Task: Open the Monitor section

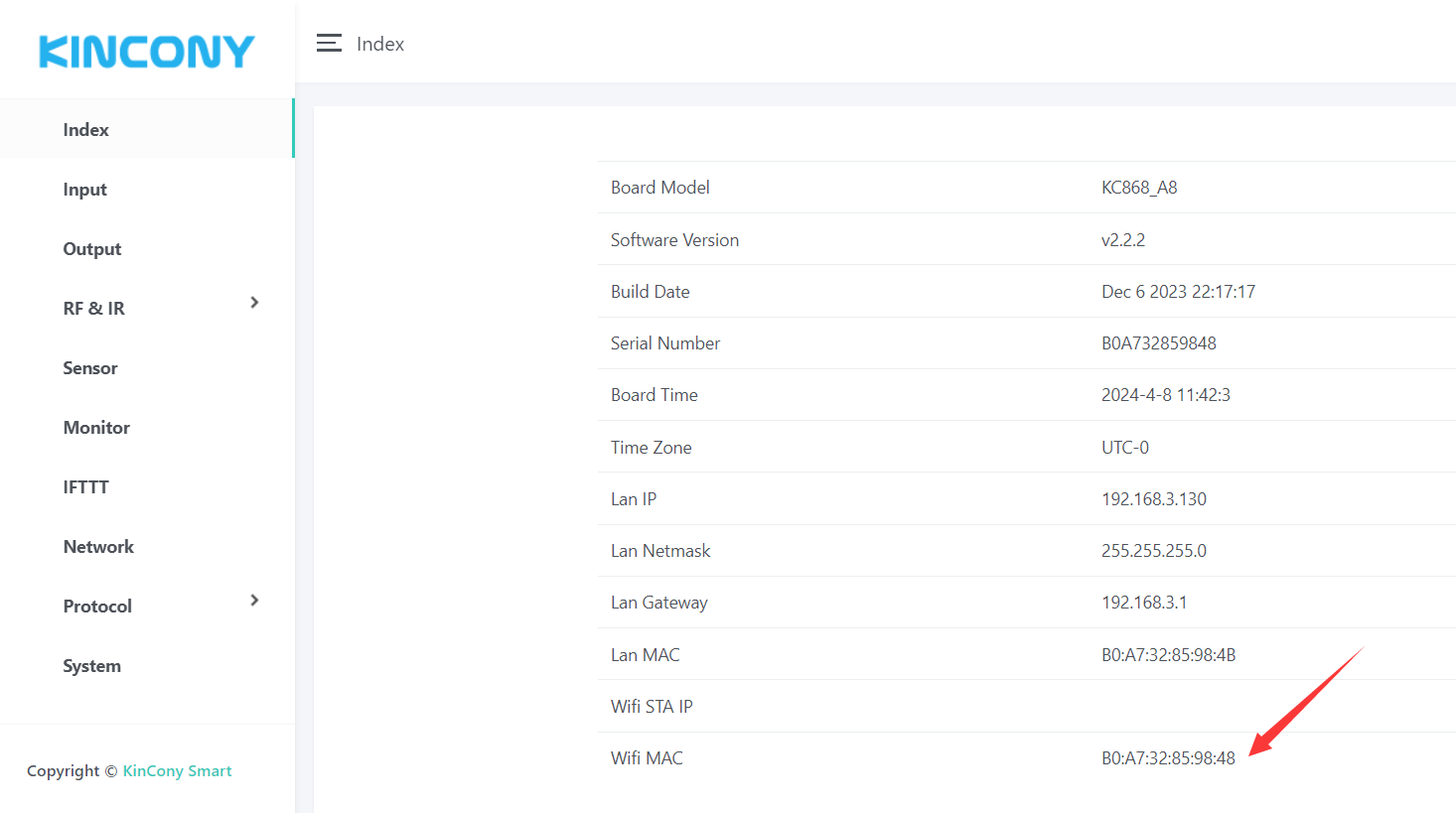Action: click(96, 428)
